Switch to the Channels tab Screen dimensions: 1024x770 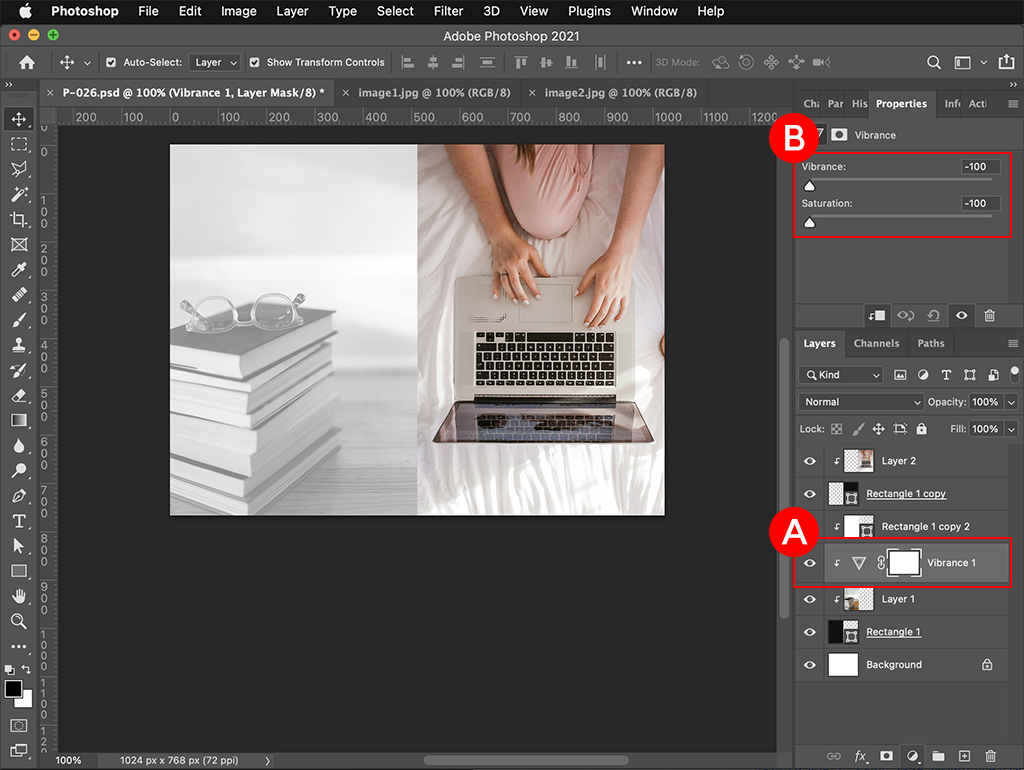(876, 344)
